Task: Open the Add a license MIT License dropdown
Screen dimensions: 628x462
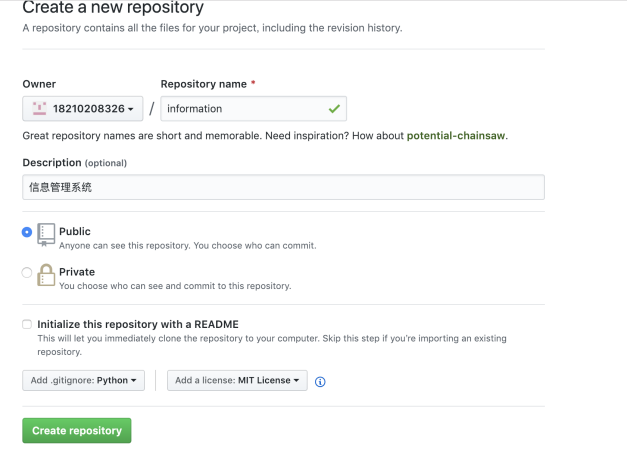Action: [x=237, y=380]
